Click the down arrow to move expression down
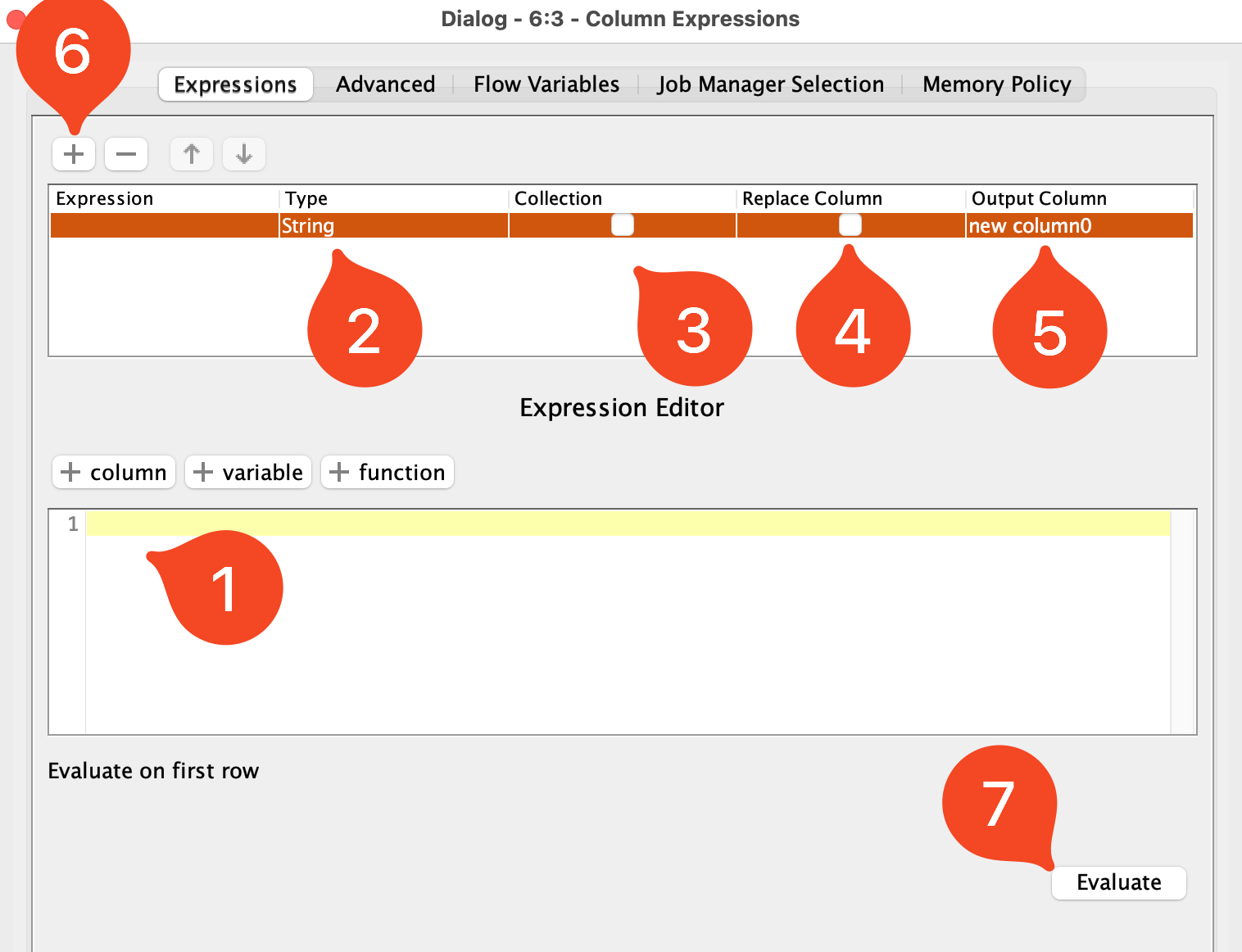This screenshot has width=1242, height=952. point(243,154)
